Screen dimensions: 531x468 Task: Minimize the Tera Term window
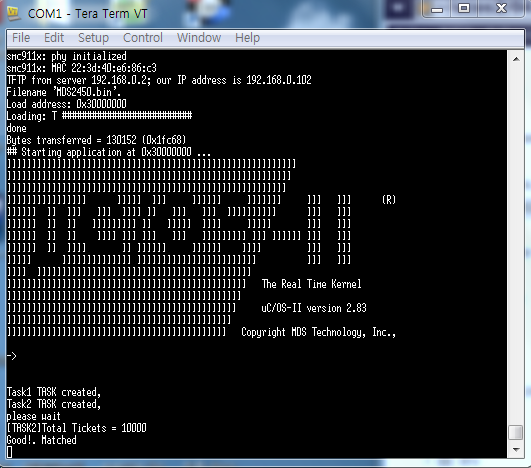[x=437, y=8]
